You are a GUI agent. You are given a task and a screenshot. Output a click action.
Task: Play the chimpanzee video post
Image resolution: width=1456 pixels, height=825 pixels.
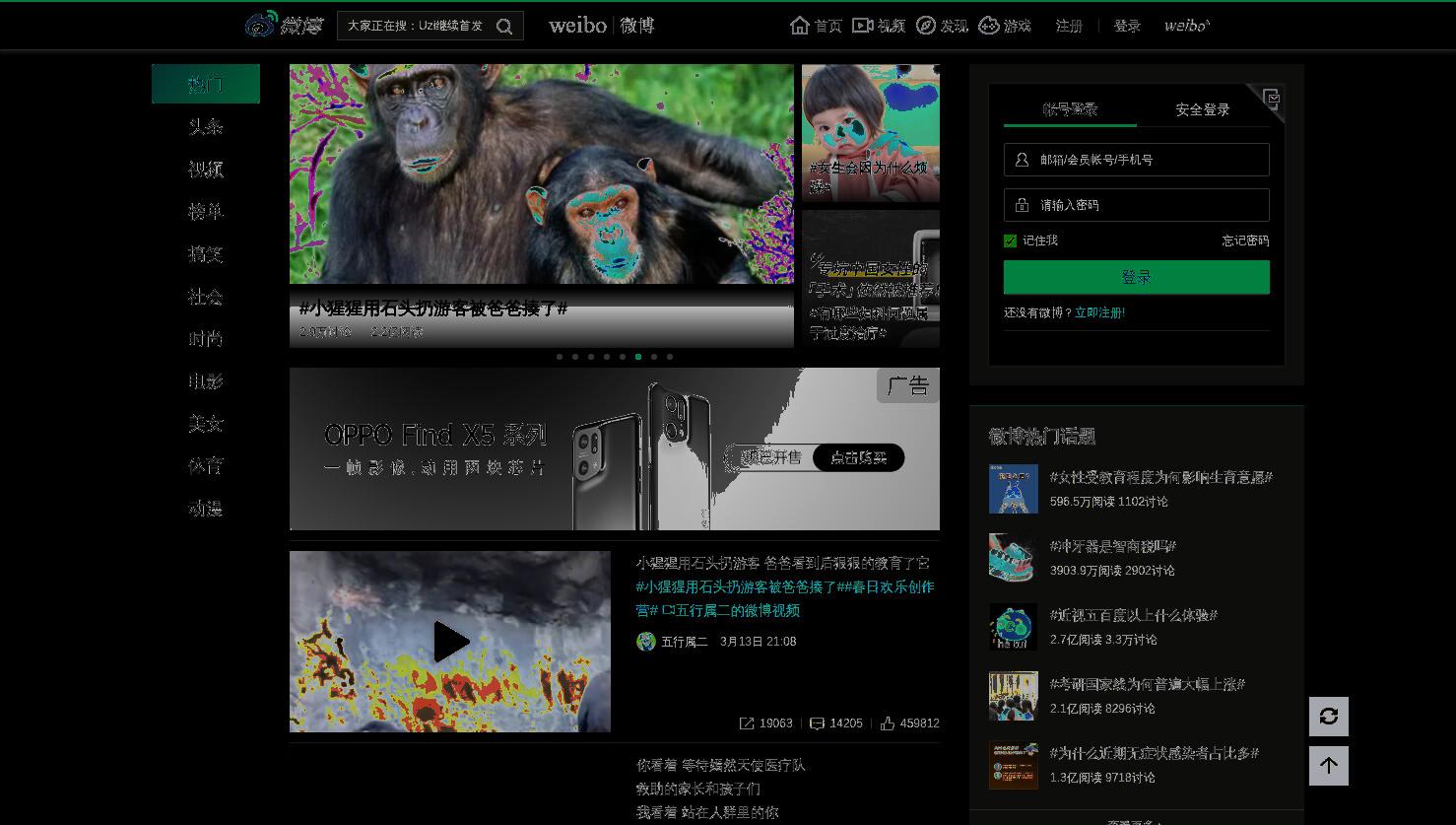(x=450, y=642)
